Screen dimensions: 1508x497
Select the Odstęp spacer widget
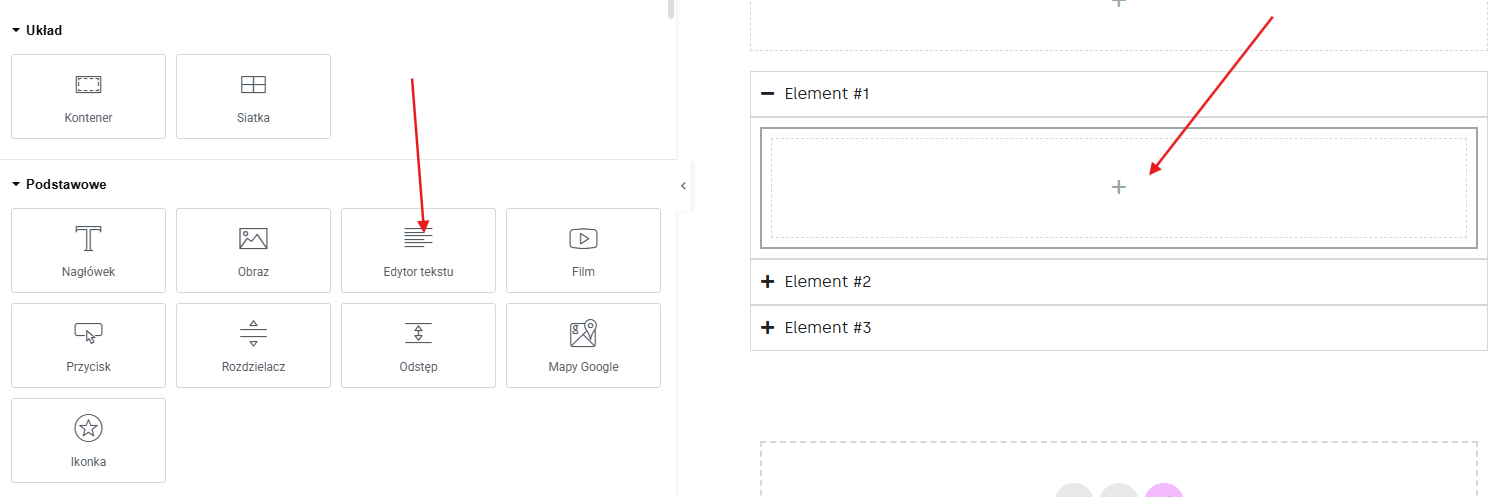point(418,345)
